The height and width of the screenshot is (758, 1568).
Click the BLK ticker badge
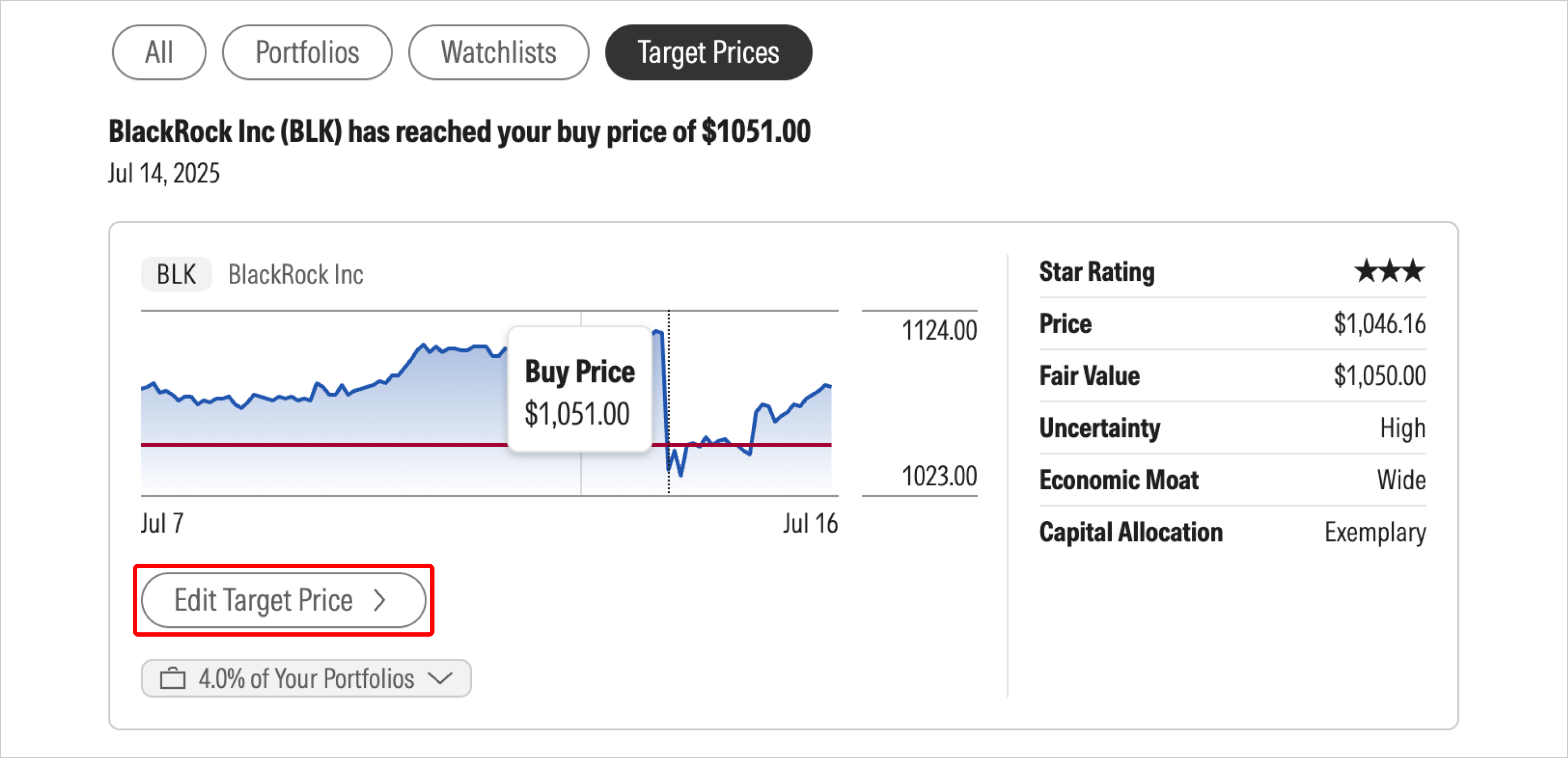click(x=176, y=274)
